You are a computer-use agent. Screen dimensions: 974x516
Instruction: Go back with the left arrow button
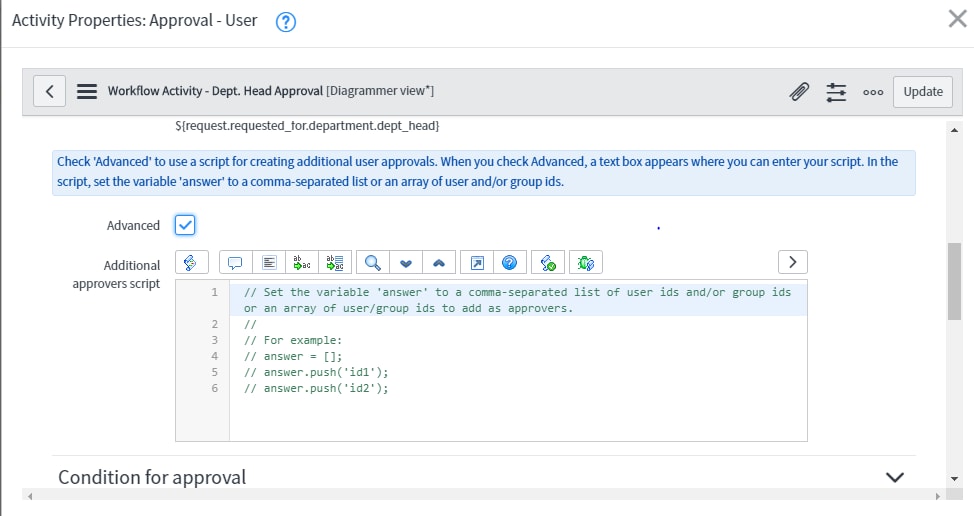coord(50,91)
